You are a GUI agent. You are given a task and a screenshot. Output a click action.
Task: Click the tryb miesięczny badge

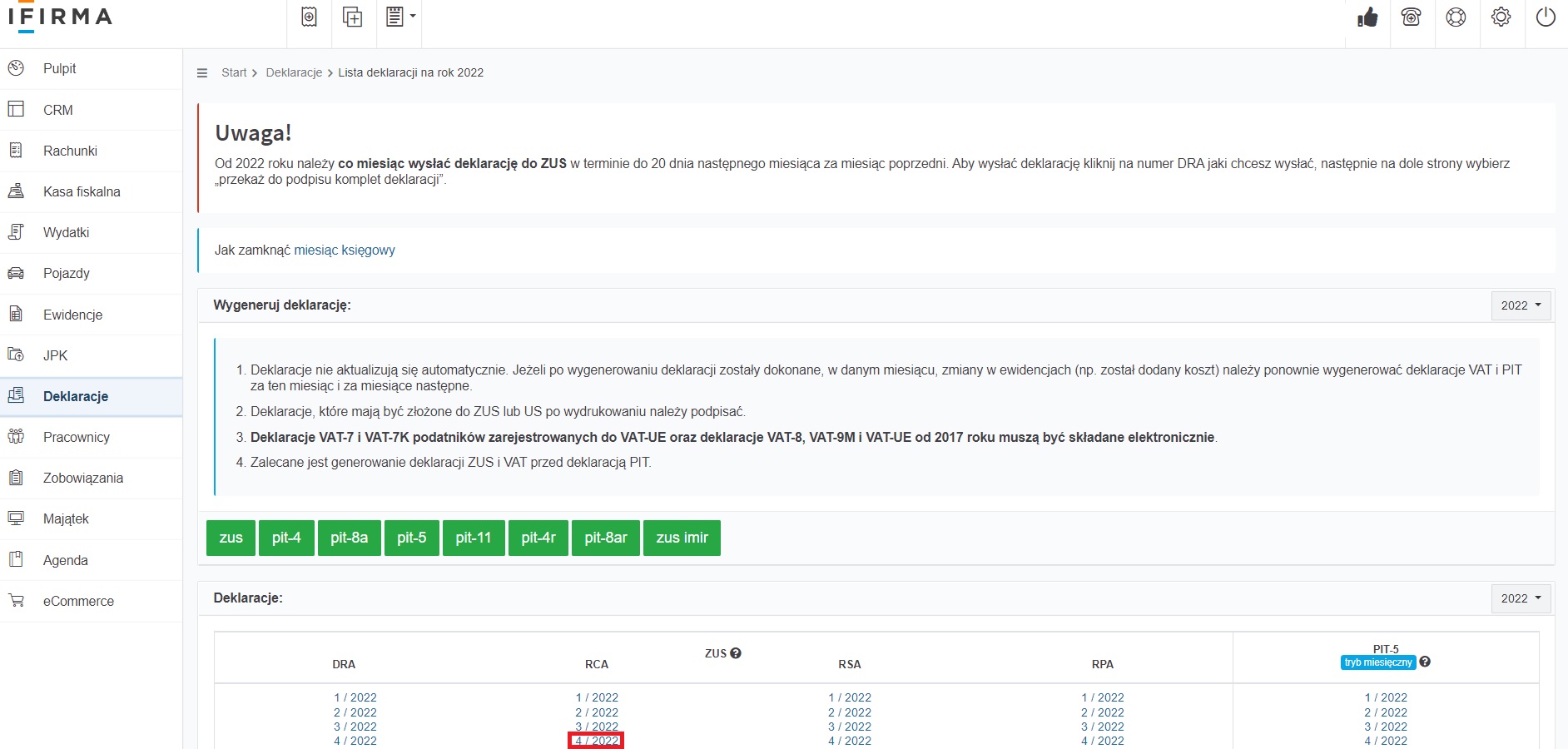point(1378,662)
